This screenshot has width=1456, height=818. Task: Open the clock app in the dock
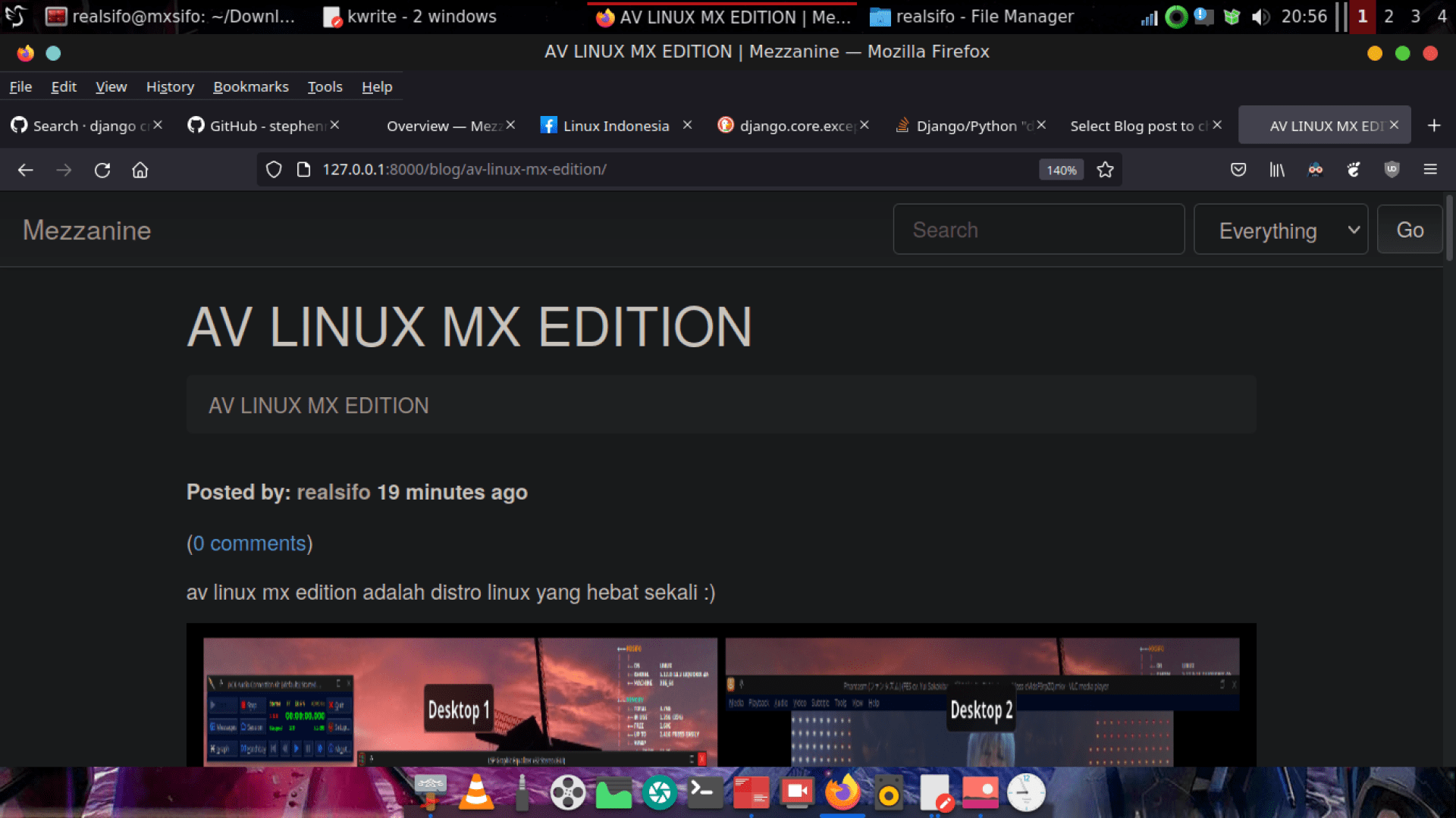[x=1026, y=792]
